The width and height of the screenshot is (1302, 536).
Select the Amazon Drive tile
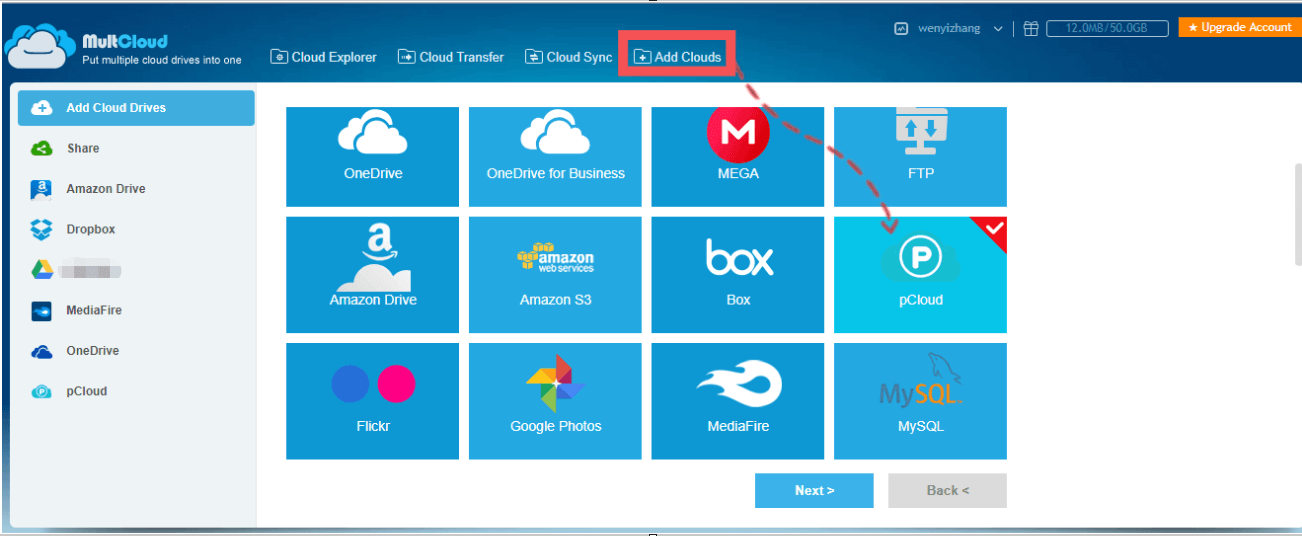point(372,275)
